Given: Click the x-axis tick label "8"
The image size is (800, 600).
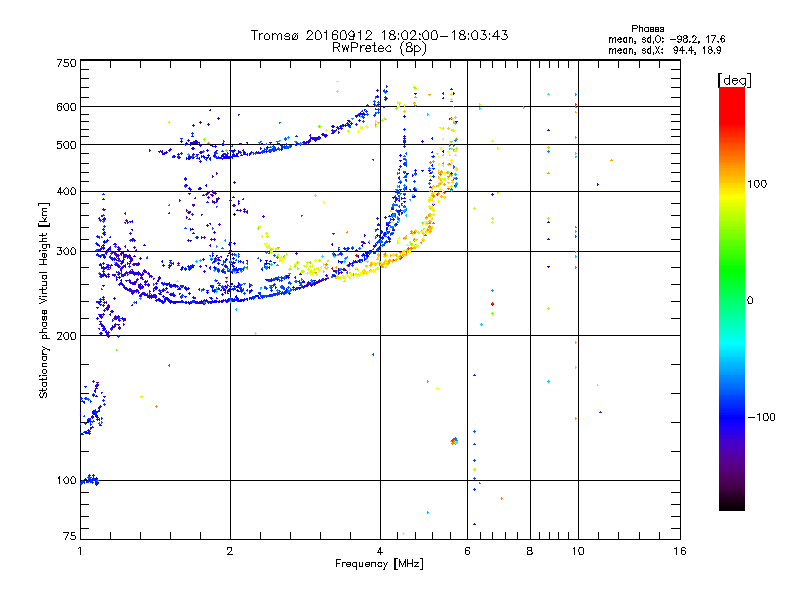Looking at the screenshot, I should [530, 551].
